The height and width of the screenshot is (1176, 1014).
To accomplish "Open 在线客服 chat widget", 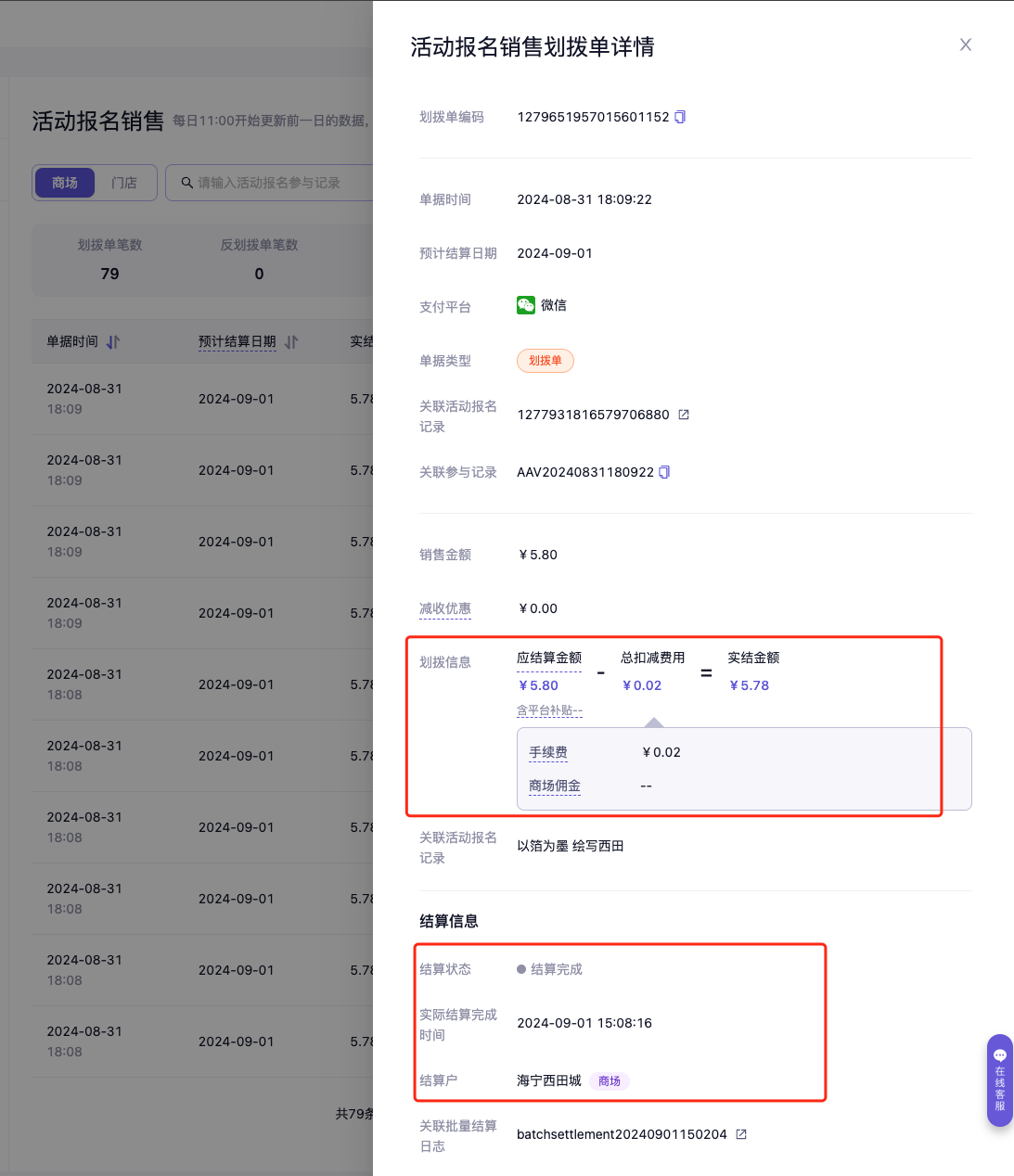I will pyautogui.click(x=999, y=1080).
